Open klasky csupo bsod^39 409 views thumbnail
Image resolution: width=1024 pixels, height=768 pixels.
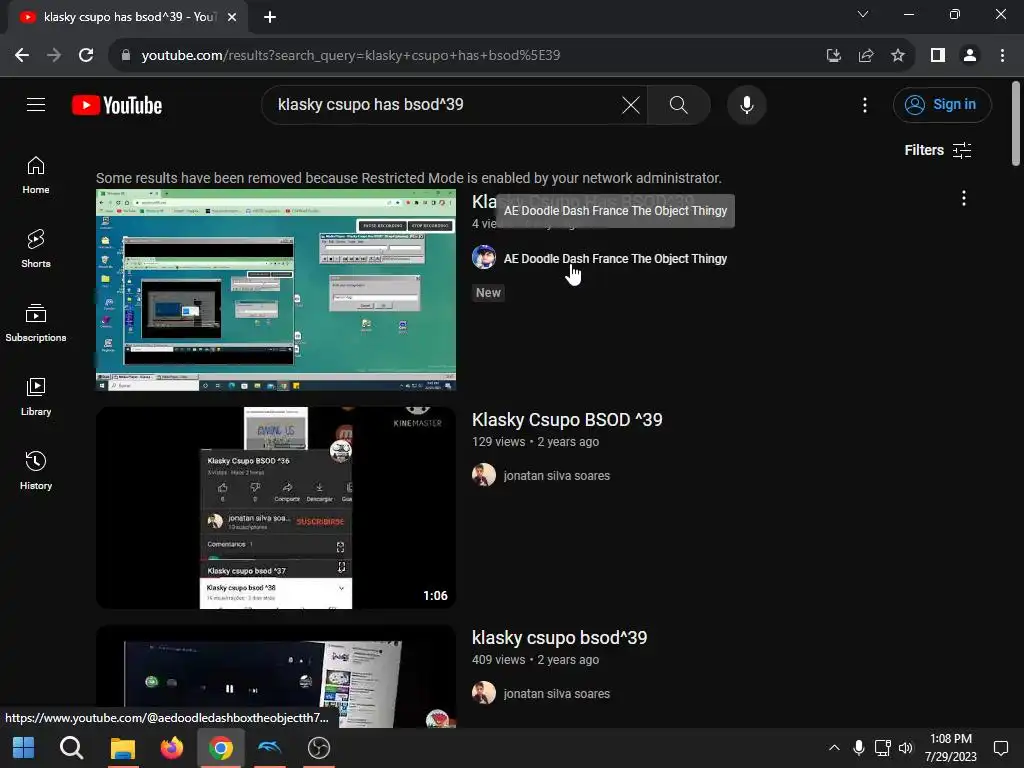[276, 677]
